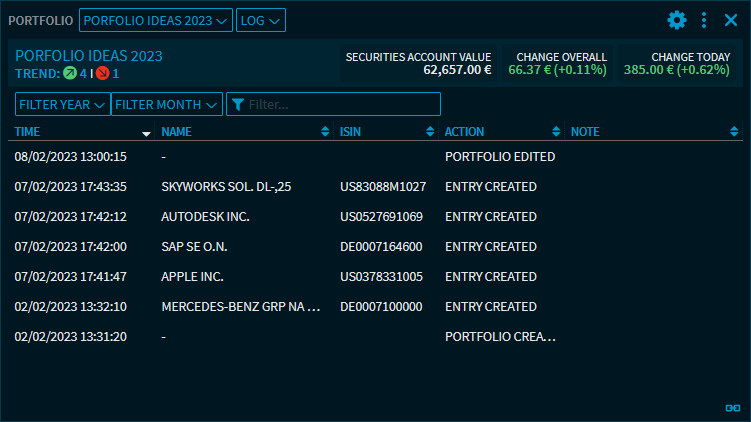Select the Portfolio Edited log row
This screenshot has height=422, width=751.
pyautogui.click(x=499, y=157)
